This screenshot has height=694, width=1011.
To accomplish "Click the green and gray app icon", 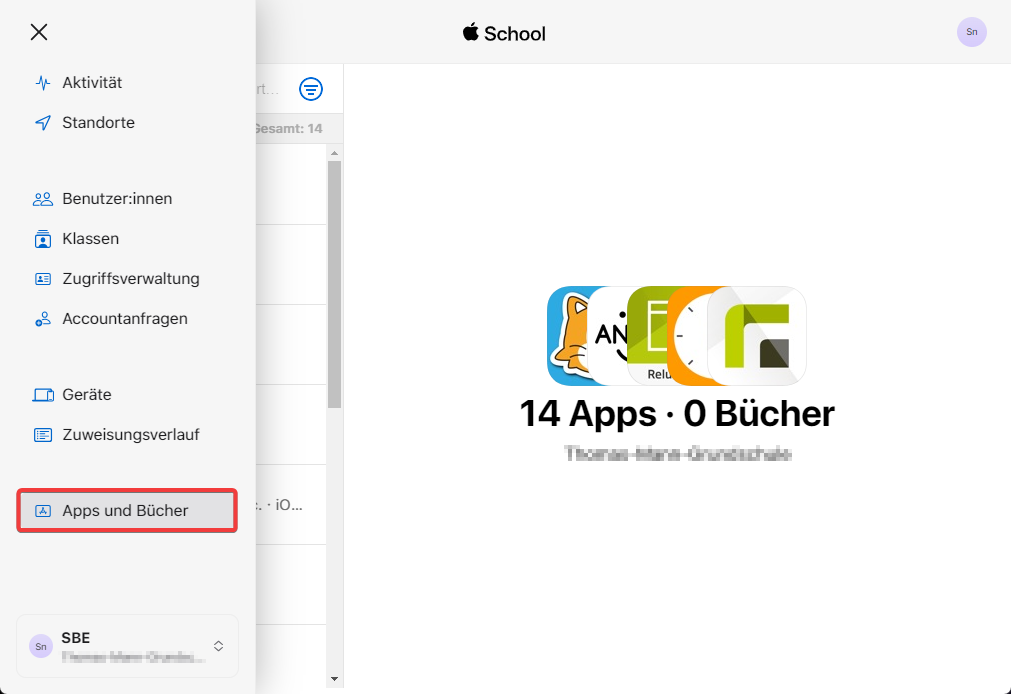I will [x=757, y=336].
